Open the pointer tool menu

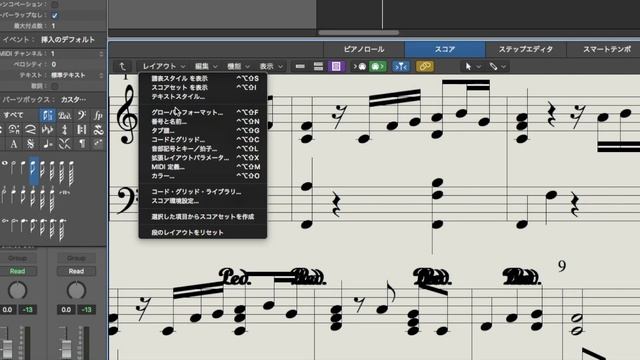[x=473, y=67]
